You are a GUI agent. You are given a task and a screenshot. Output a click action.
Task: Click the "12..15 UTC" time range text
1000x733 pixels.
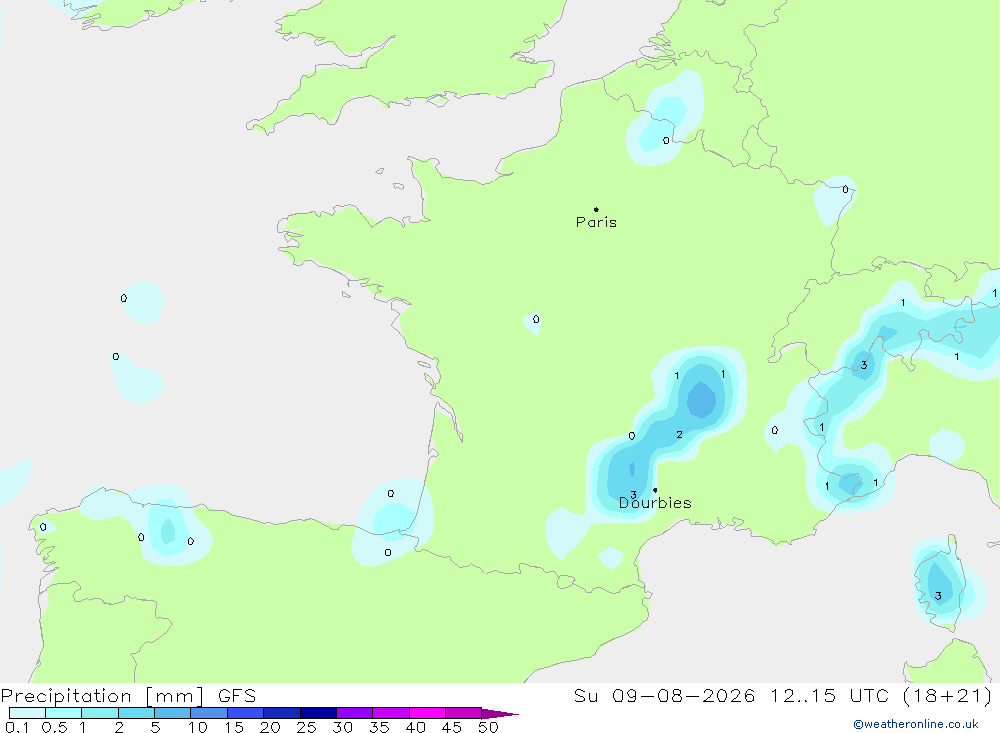pyautogui.click(x=829, y=696)
